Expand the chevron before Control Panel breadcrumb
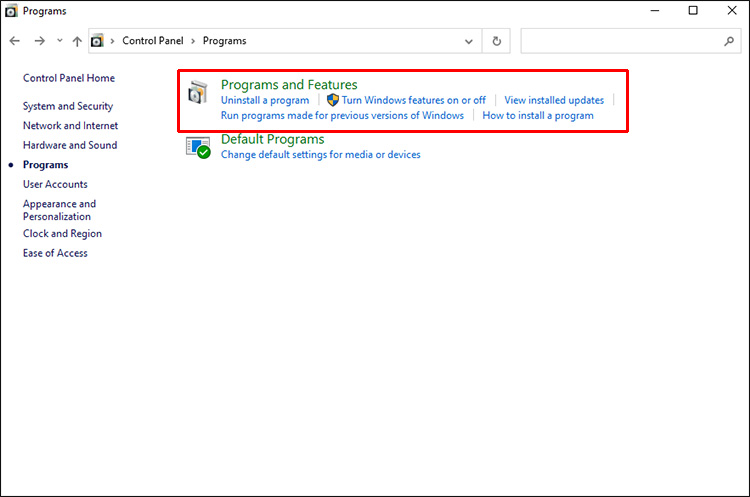750x497 pixels. tap(112, 41)
